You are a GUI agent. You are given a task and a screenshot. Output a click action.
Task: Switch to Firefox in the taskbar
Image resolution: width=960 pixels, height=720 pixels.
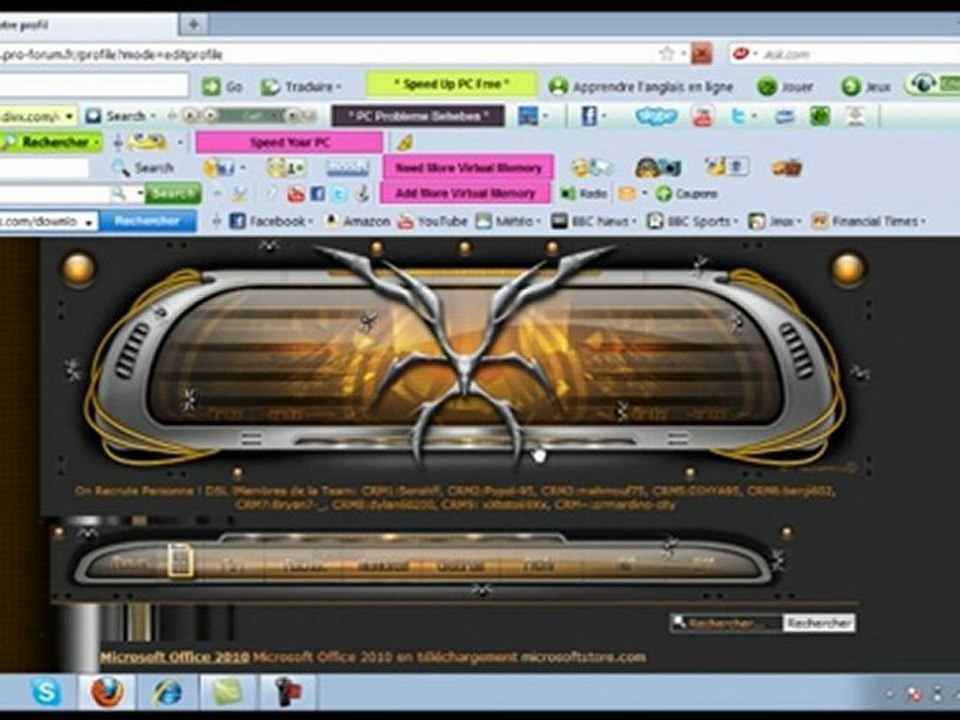tap(108, 692)
